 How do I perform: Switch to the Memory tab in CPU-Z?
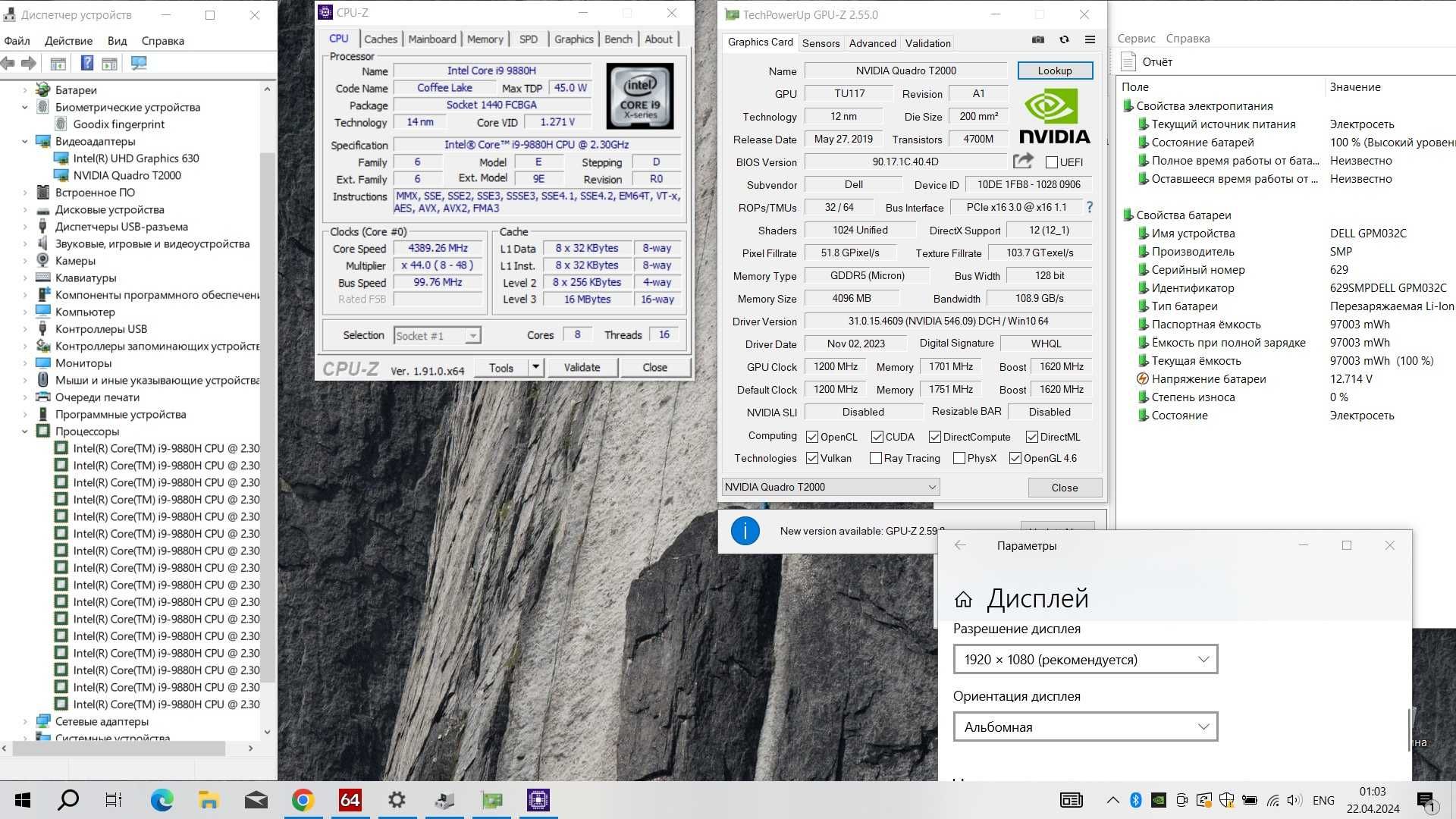(x=485, y=39)
